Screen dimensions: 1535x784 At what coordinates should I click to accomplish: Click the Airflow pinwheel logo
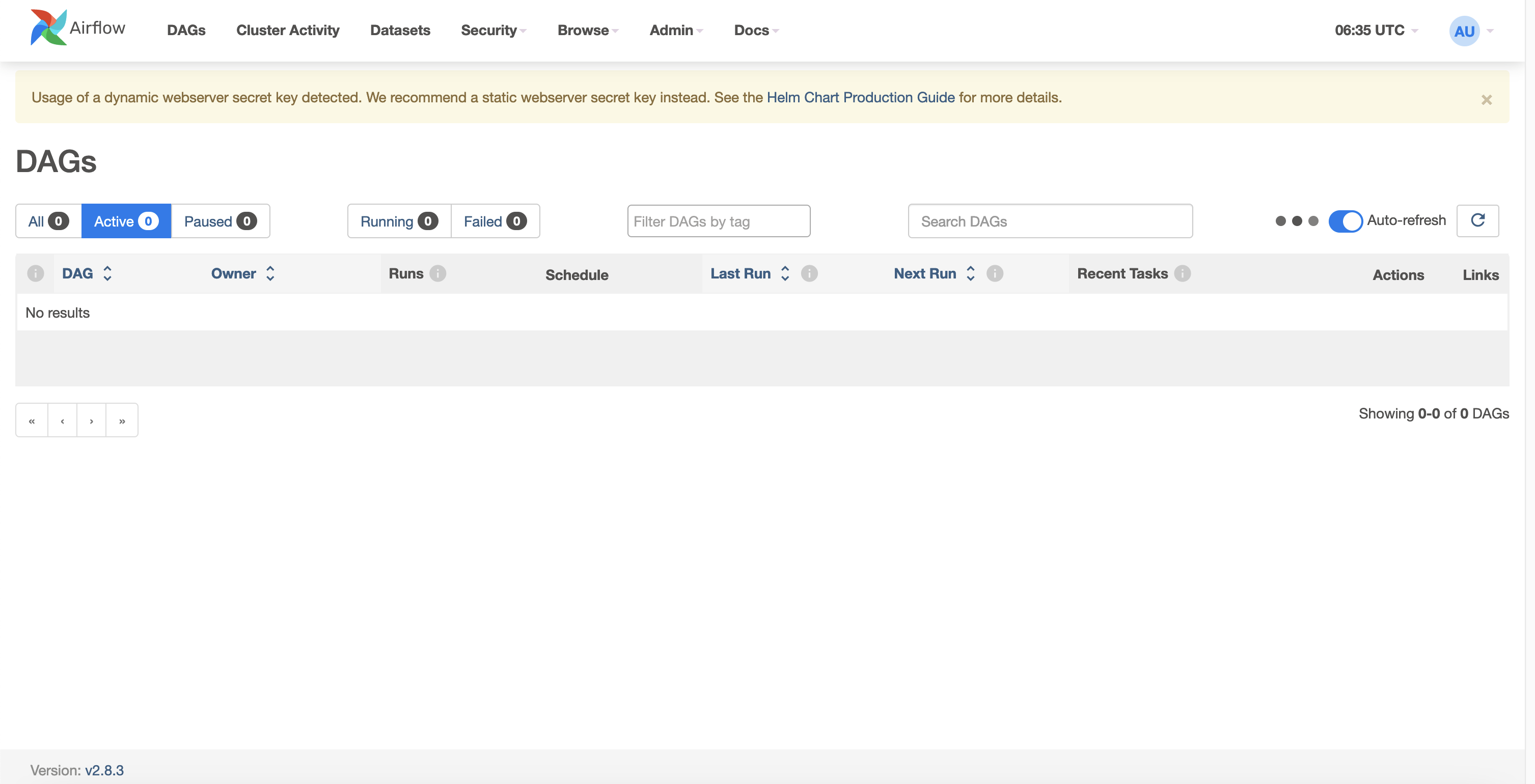pyautogui.click(x=48, y=28)
